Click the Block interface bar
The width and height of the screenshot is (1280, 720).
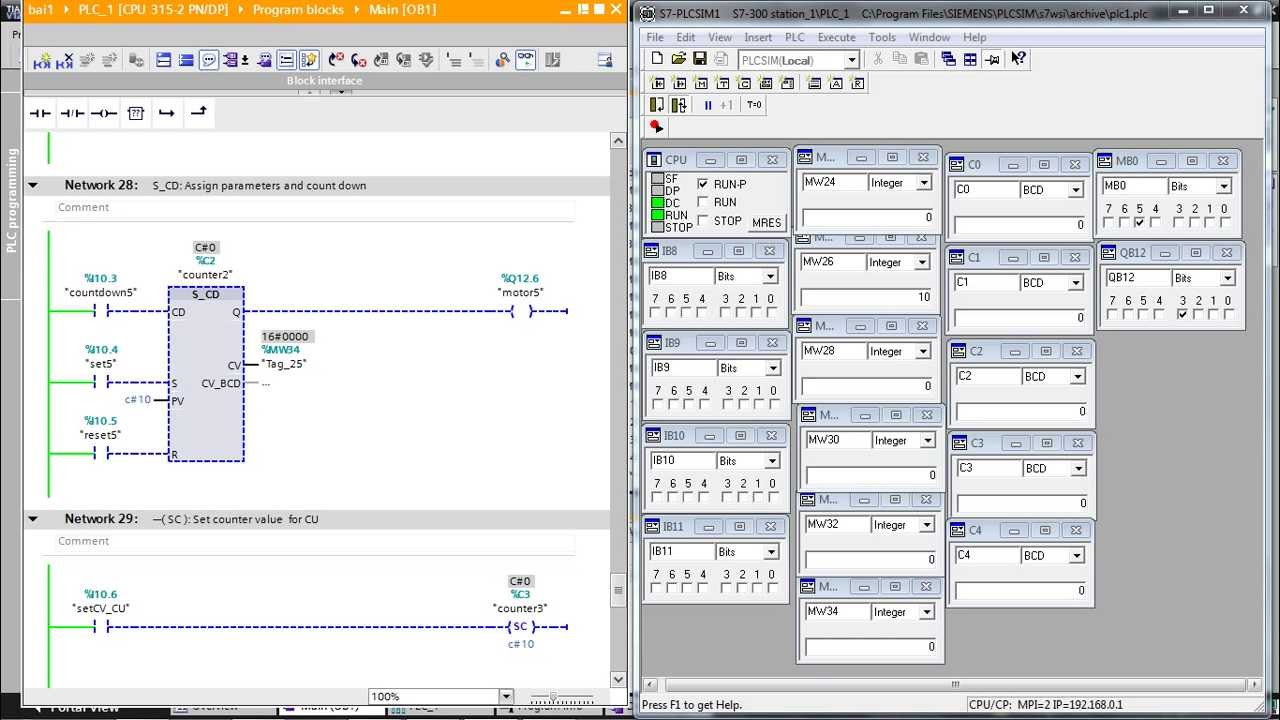pyautogui.click(x=324, y=81)
